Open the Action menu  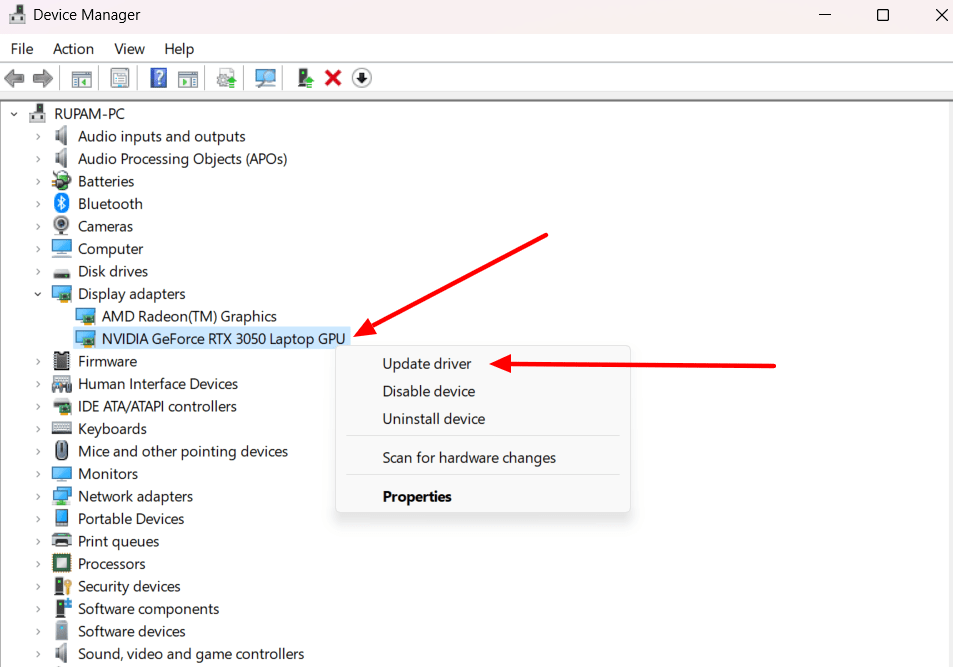coord(74,49)
